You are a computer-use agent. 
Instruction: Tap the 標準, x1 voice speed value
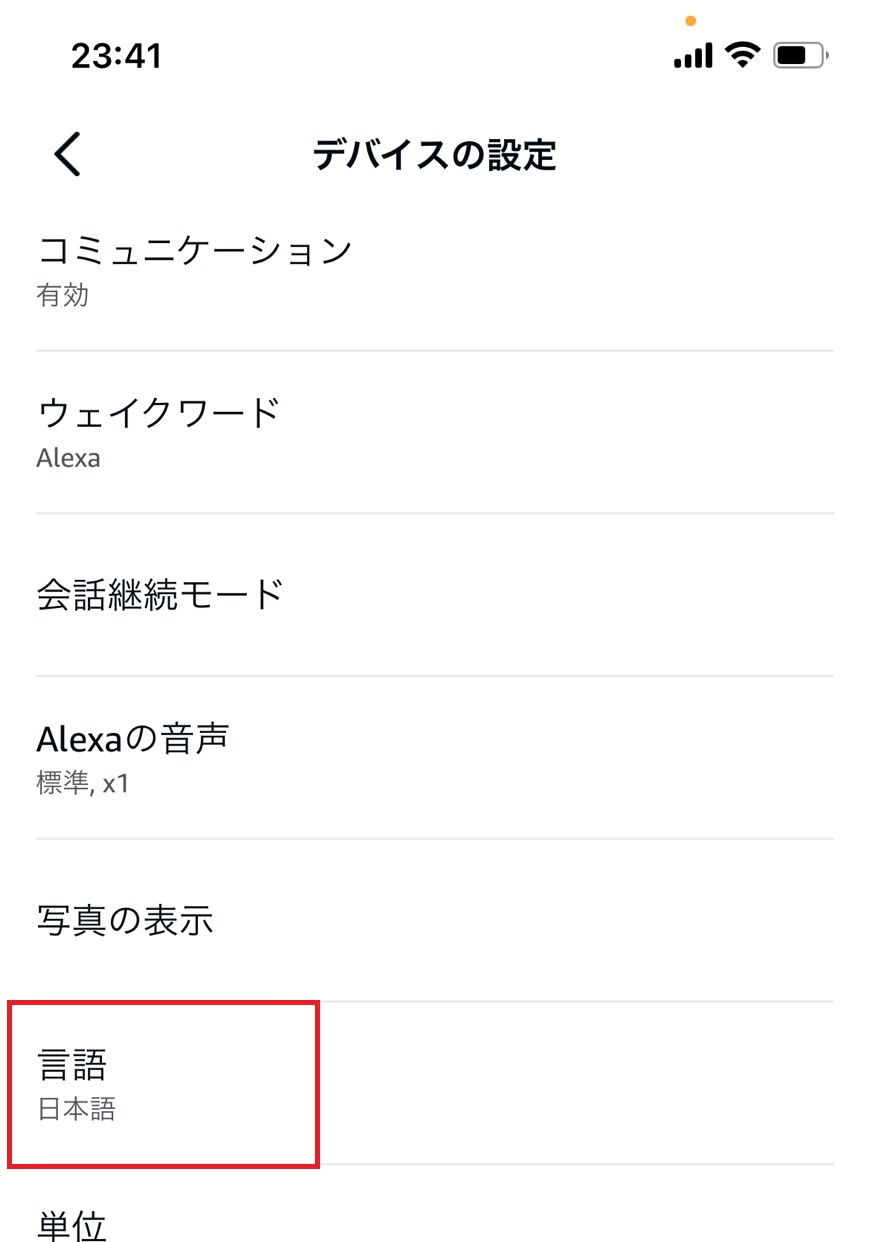(83, 783)
